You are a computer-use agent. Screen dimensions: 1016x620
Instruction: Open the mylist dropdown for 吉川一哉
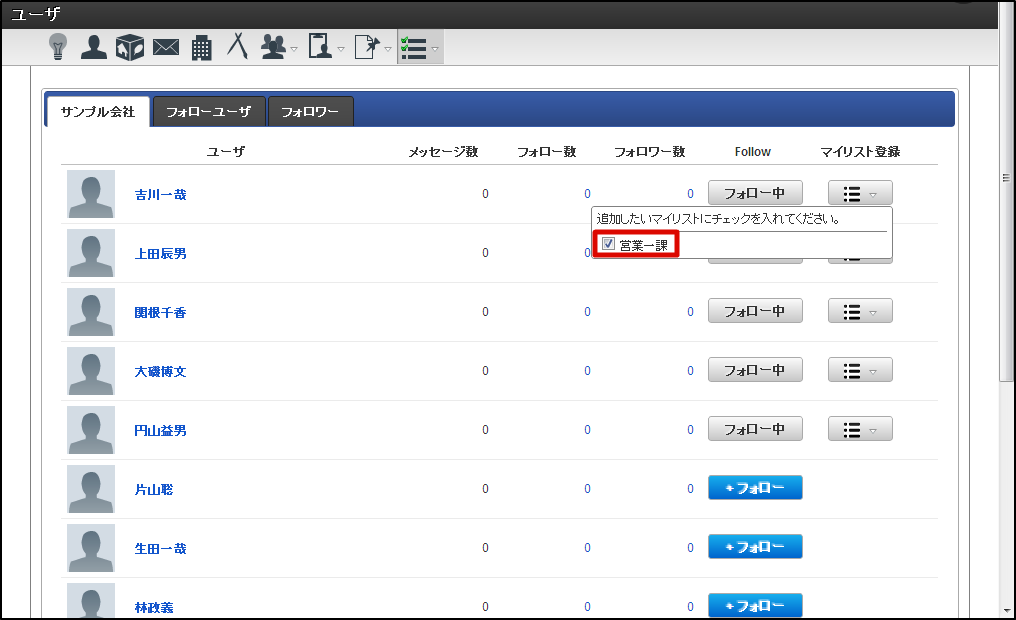[860, 194]
